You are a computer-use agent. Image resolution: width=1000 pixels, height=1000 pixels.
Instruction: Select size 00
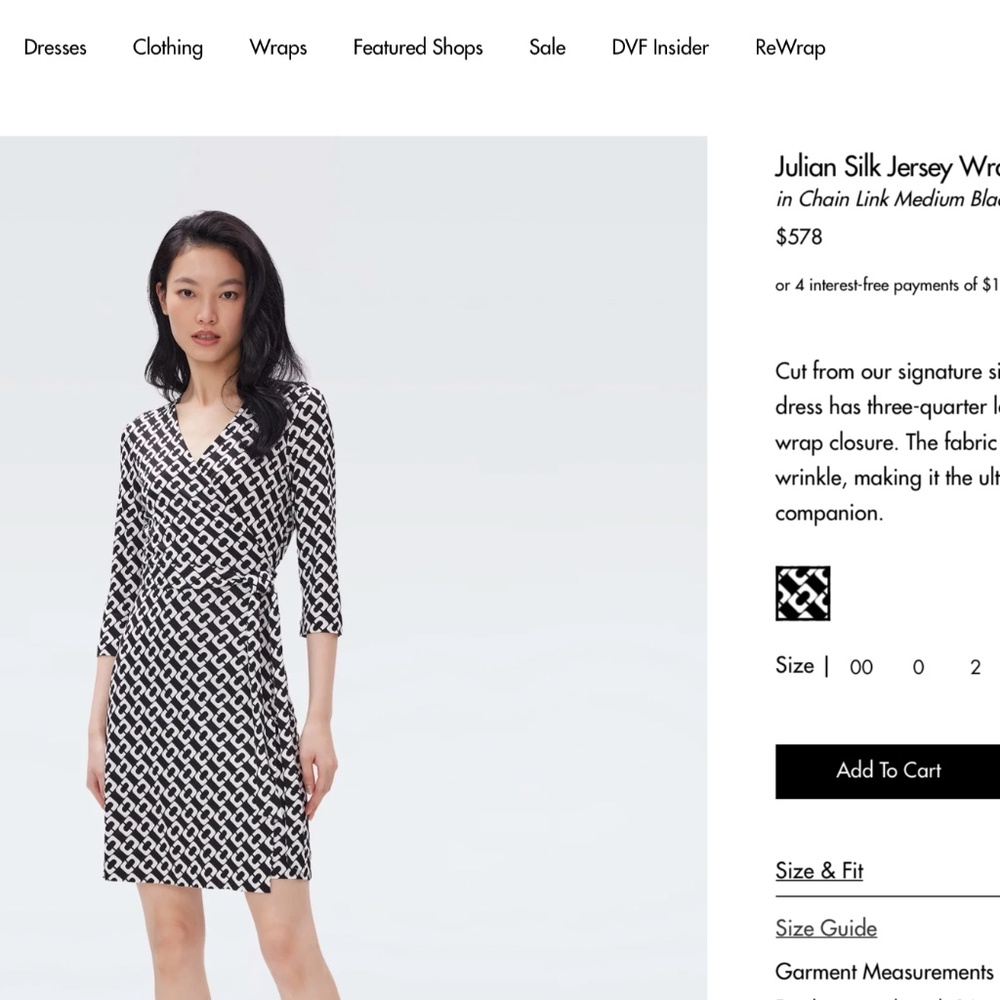click(x=860, y=667)
